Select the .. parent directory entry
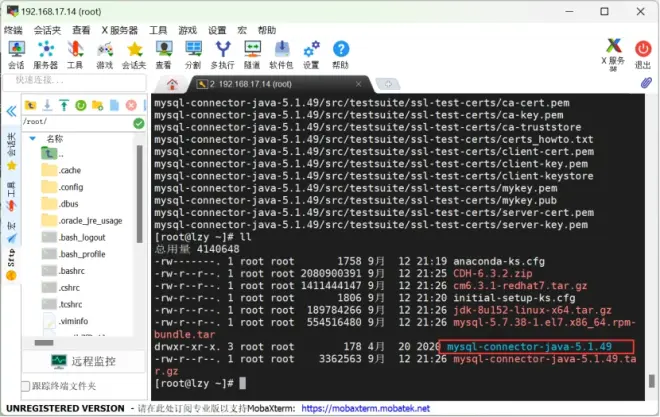Screen dimensions: 660x417 coord(53,154)
